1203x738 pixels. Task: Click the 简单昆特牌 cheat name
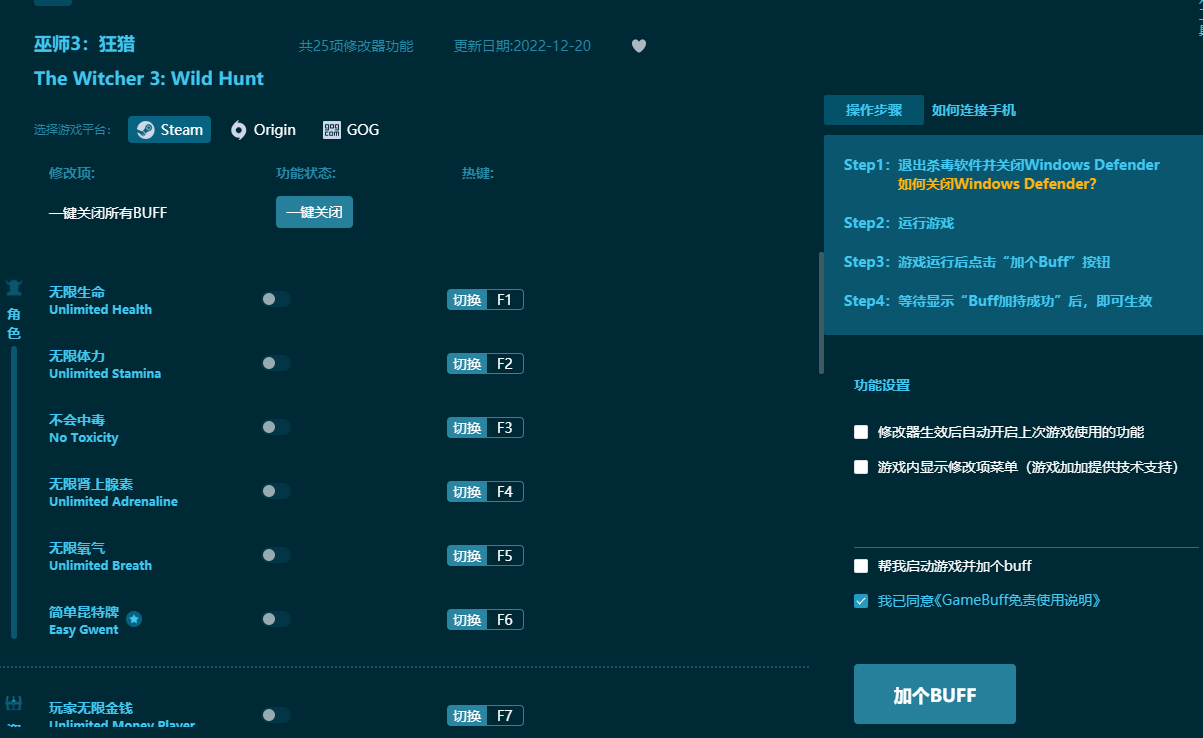pyautogui.click(x=84, y=612)
